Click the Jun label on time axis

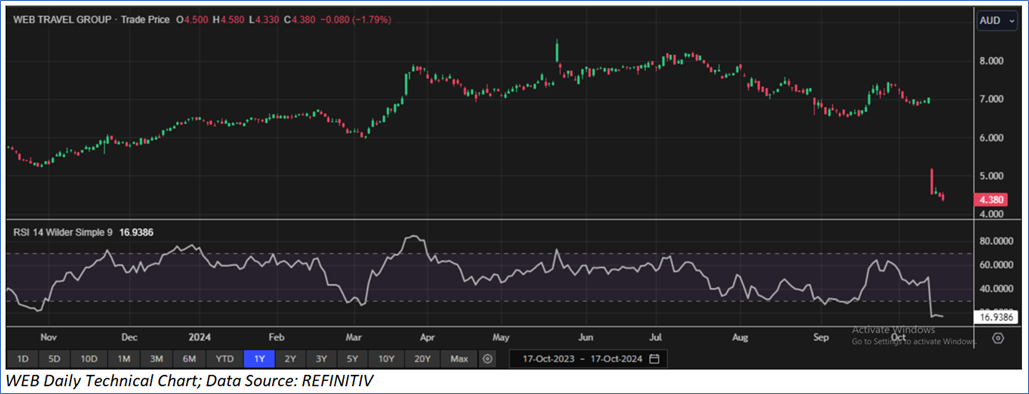point(586,338)
